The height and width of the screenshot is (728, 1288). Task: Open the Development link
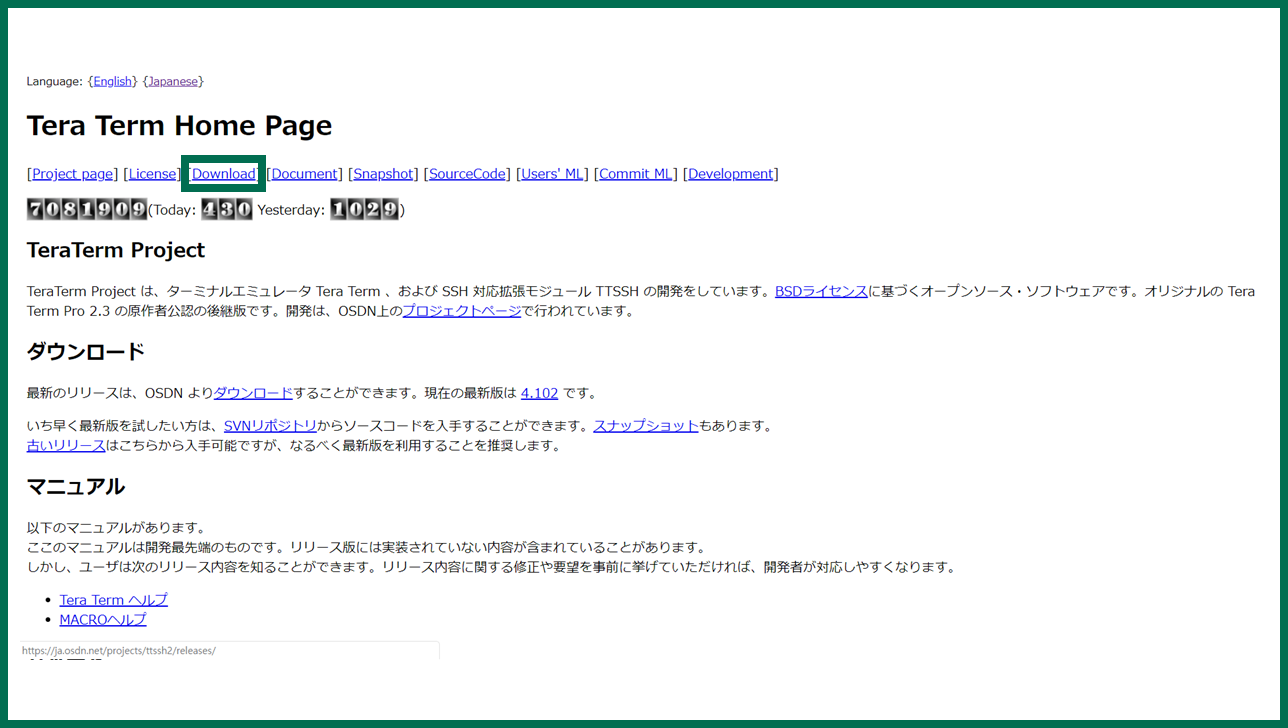click(731, 174)
